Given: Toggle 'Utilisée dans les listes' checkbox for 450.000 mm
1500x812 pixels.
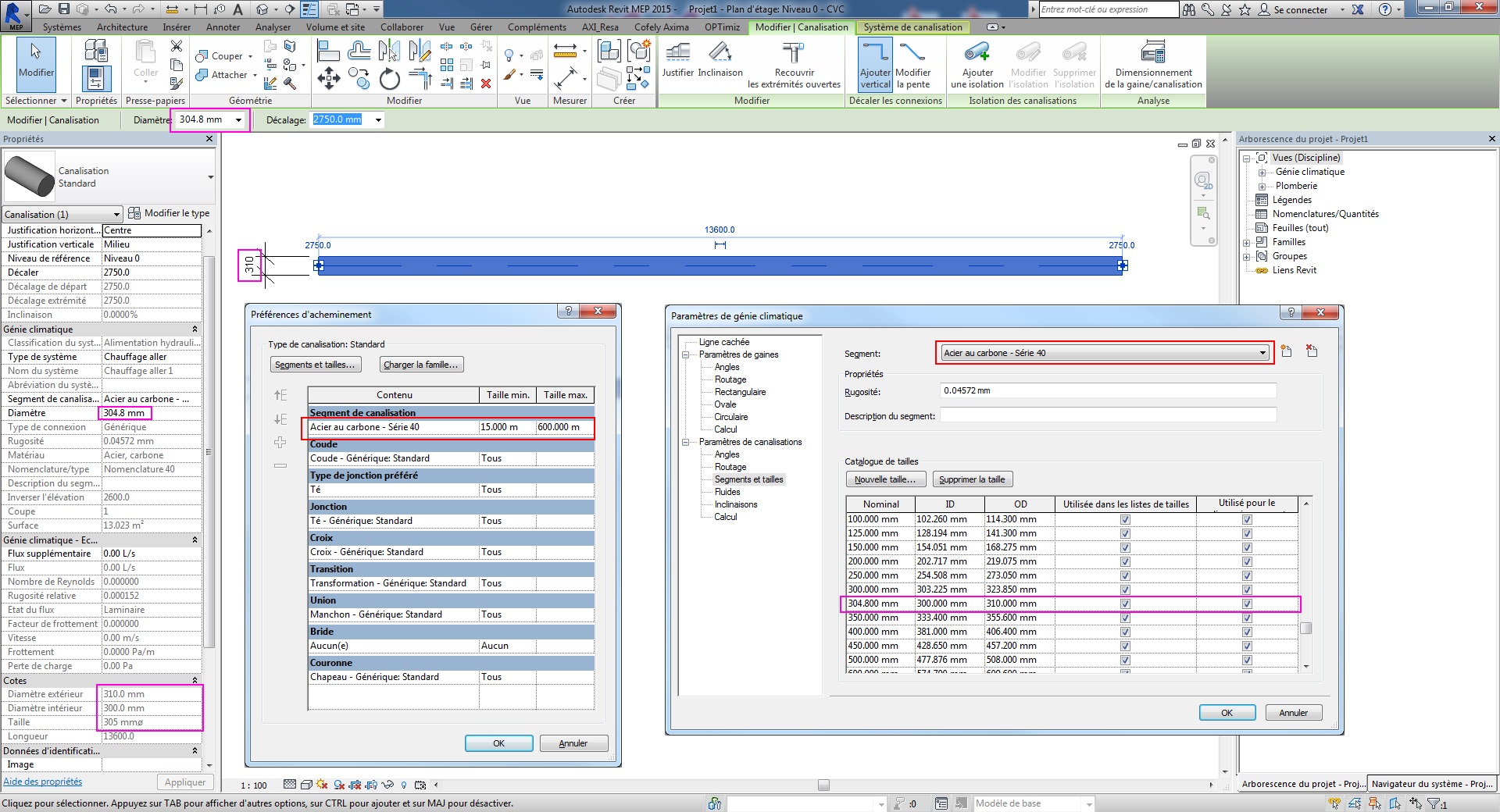Looking at the screenshot, I should click(x=1125, y=646).
